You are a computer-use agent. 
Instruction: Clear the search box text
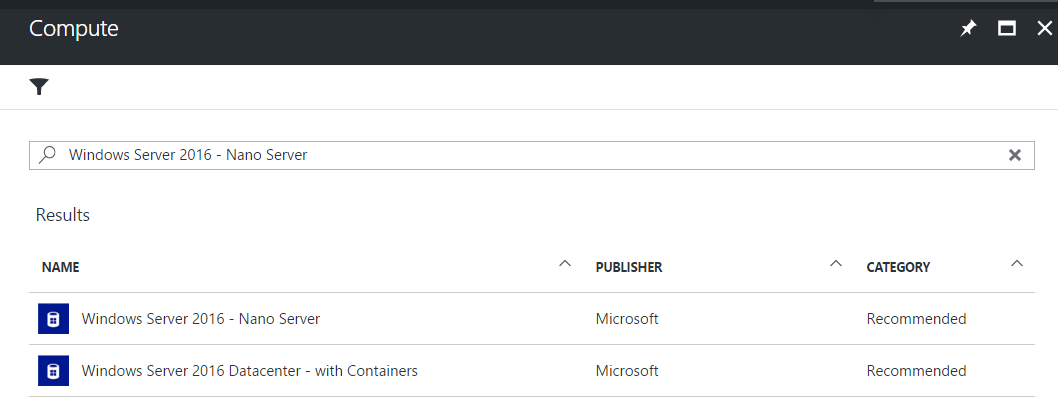click(1014, 155)
